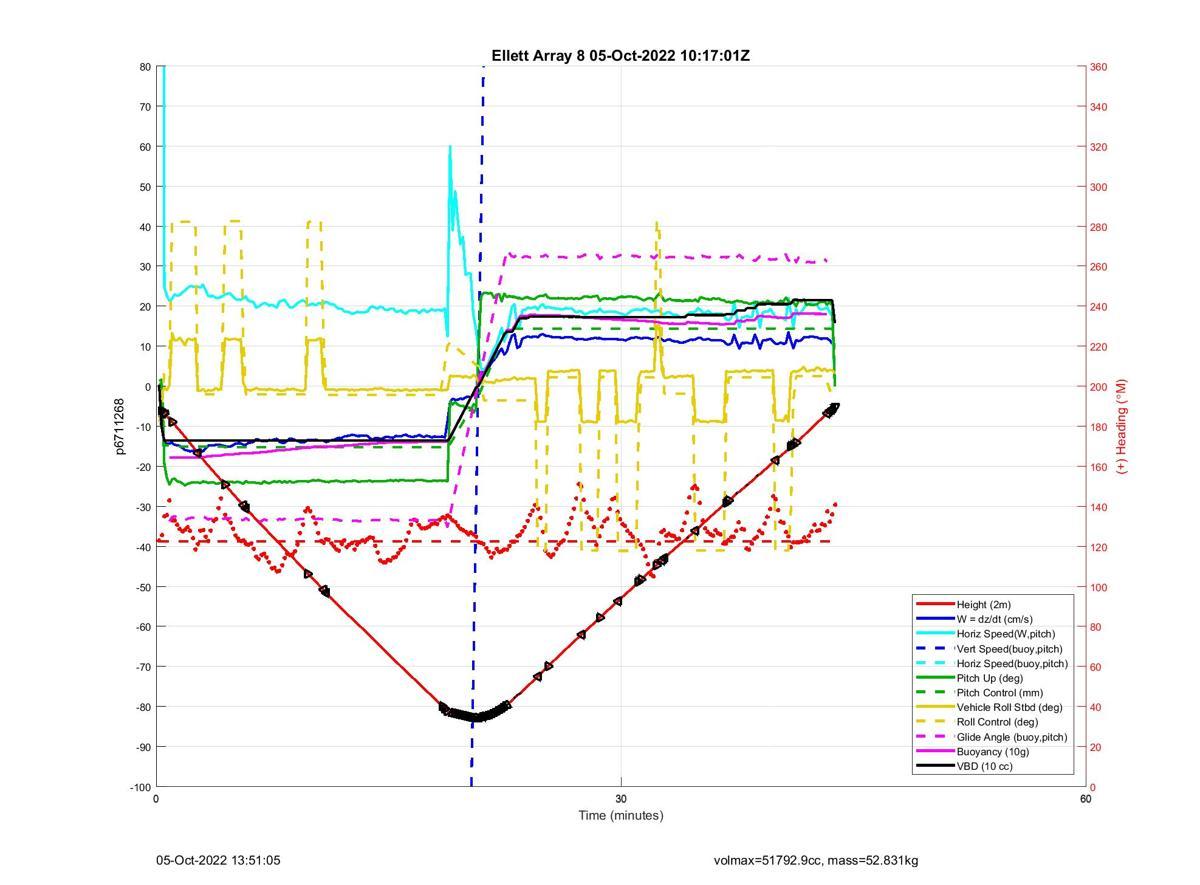Click the red "200" heading axis tick
Image resolution: width=1200 pixels, height=885 pixels.
(1098, 387)
